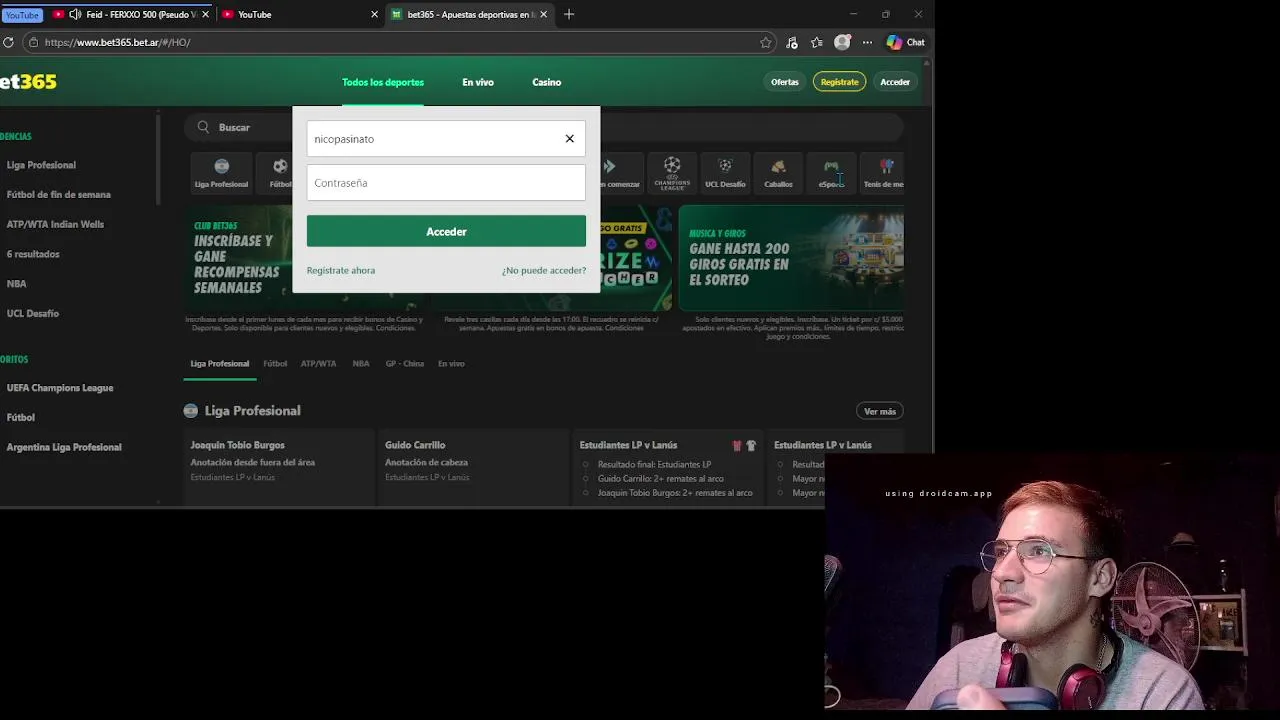1280x720 pixels.
Task: Open UEFA Champions League sidebar favorite
Action: pos(60,388)
